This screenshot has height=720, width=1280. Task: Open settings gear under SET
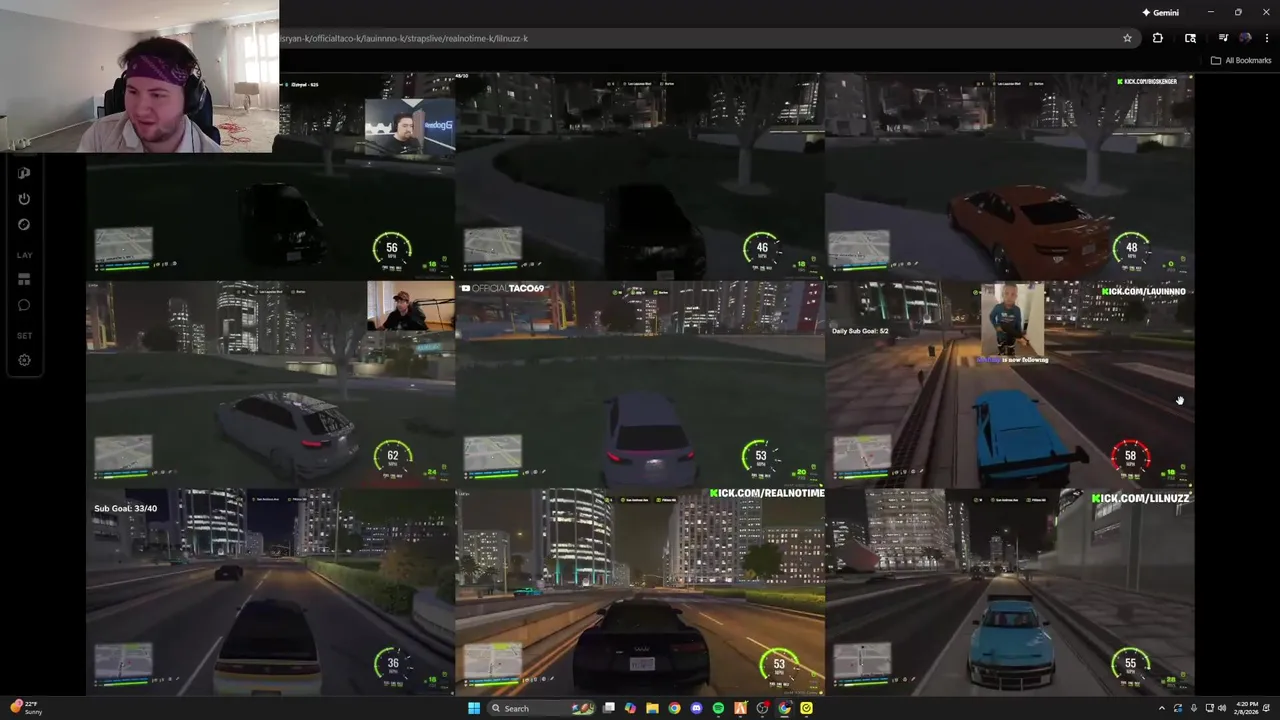[24, 360]
